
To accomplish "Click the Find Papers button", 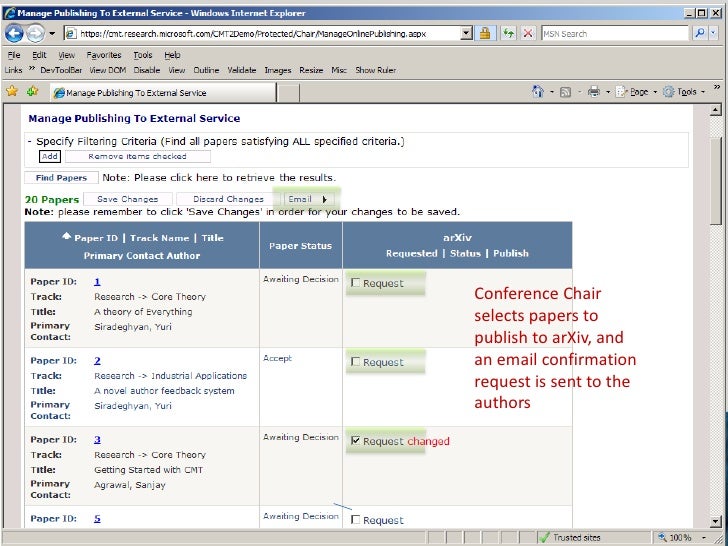I will pyautogui.click(x=61, y=178).
